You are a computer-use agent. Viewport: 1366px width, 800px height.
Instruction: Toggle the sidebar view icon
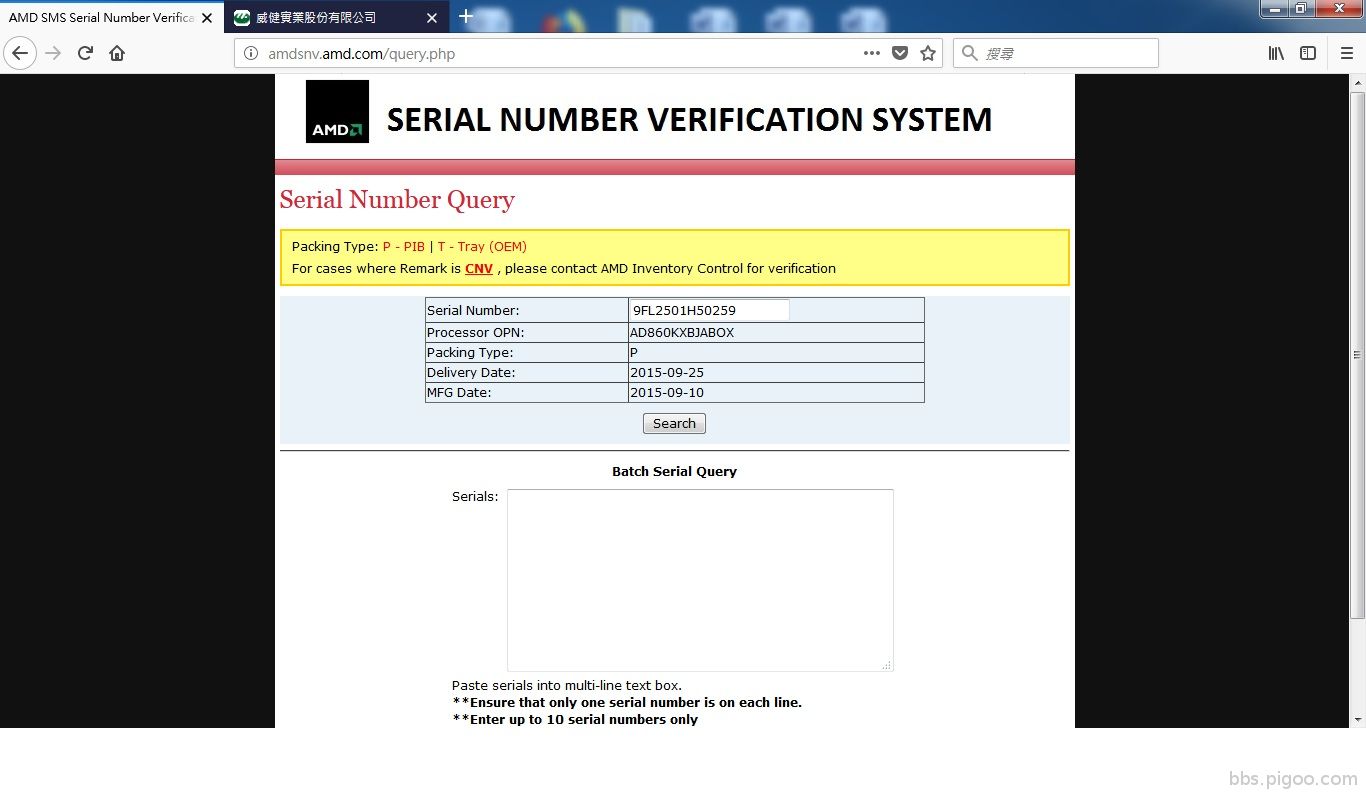1308,53
